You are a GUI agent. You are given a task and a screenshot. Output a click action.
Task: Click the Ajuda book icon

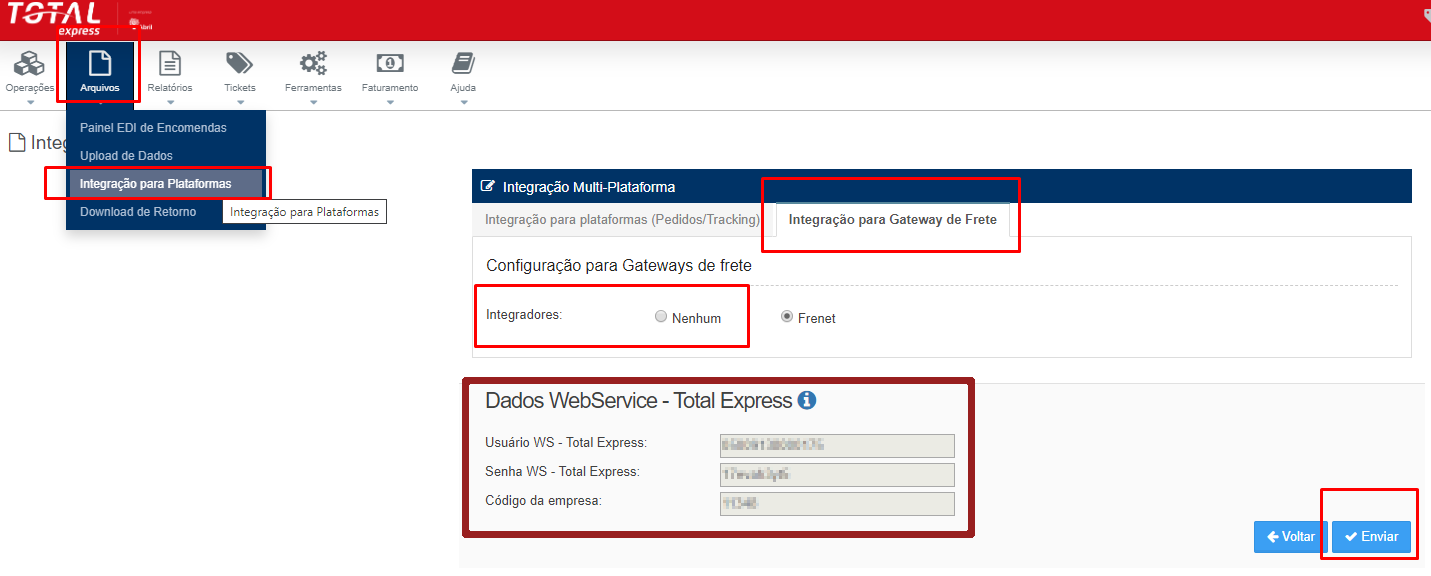[x=463, y=64]
